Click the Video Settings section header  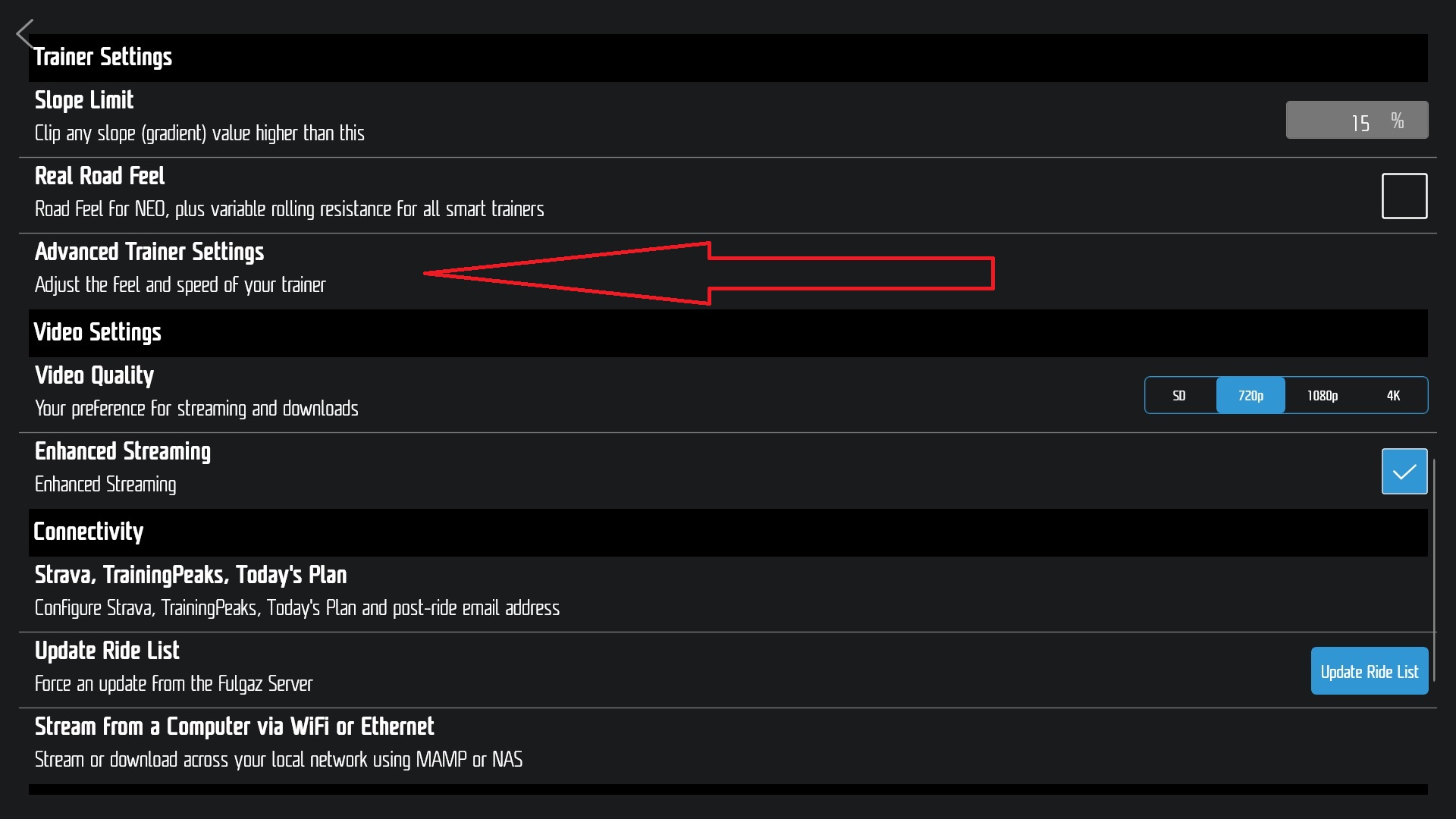pos(98,332)
